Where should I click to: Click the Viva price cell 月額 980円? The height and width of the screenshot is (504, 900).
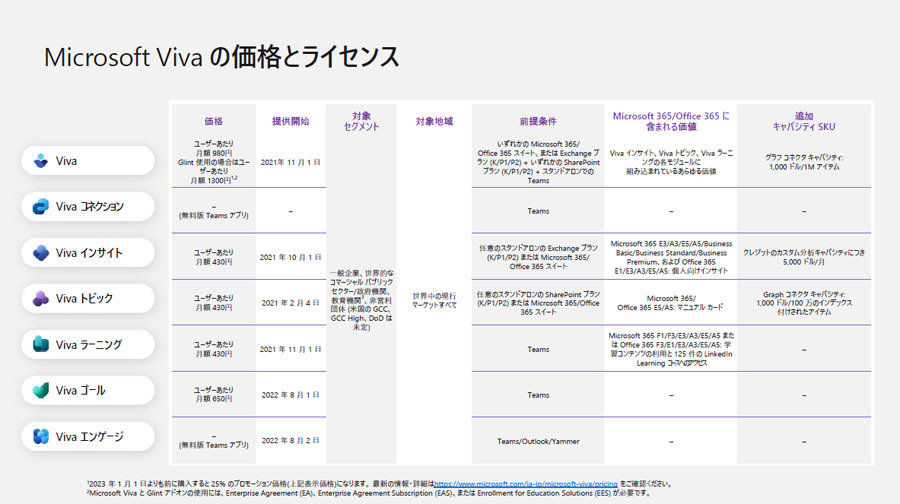[214, 162]
